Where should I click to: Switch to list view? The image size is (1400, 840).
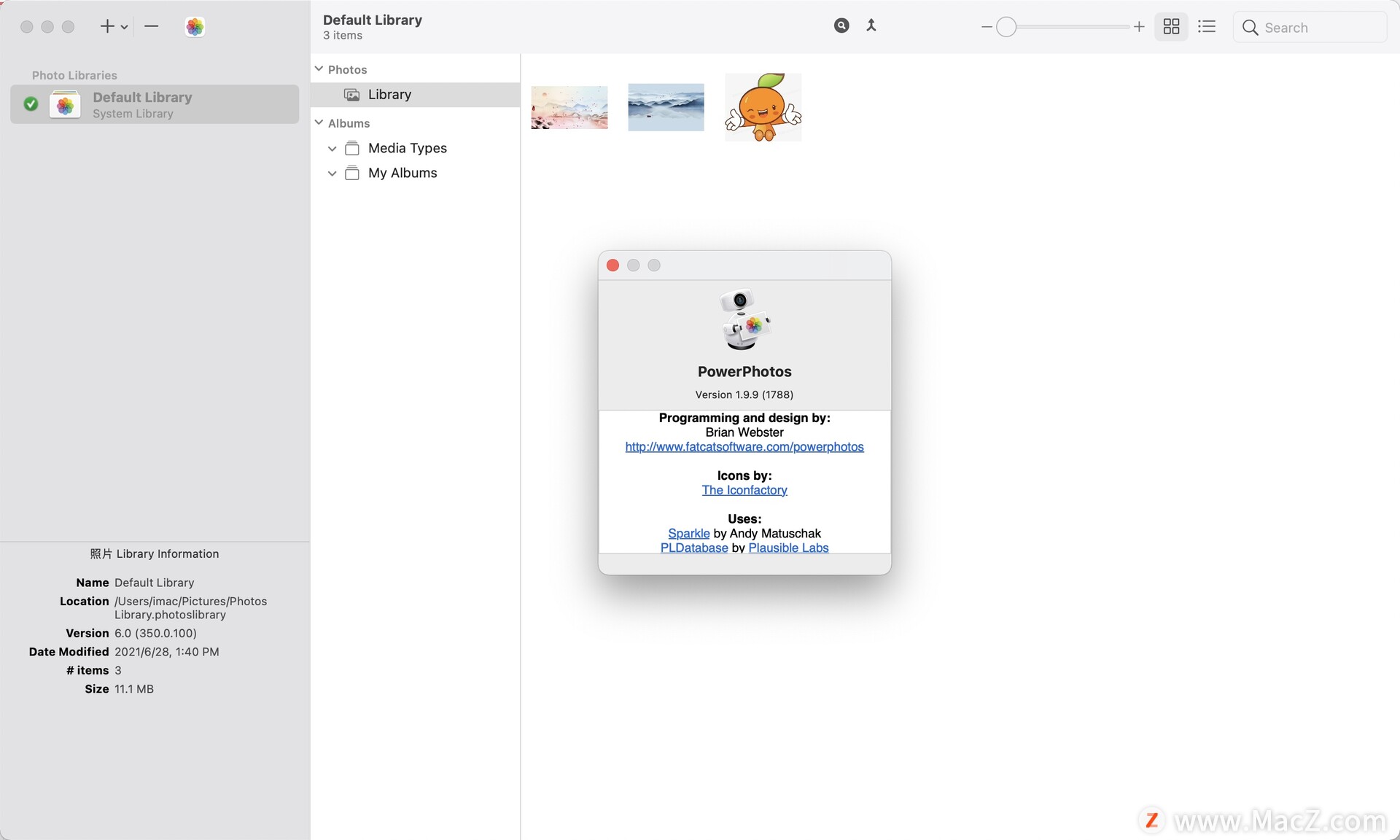[1207, 27]
